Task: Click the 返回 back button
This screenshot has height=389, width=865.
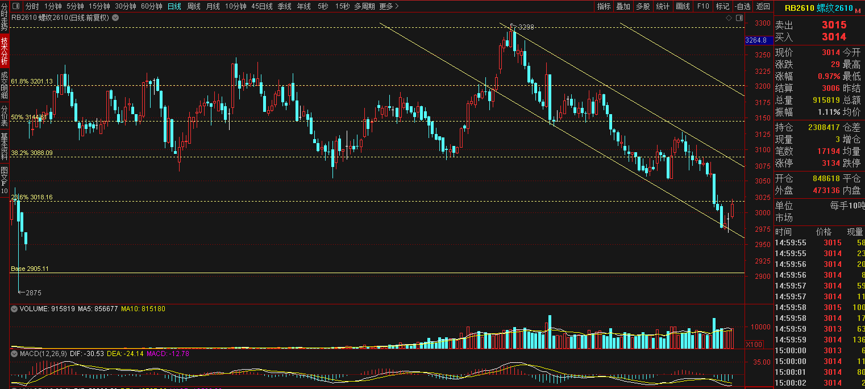Action: (x=763, y=7)
